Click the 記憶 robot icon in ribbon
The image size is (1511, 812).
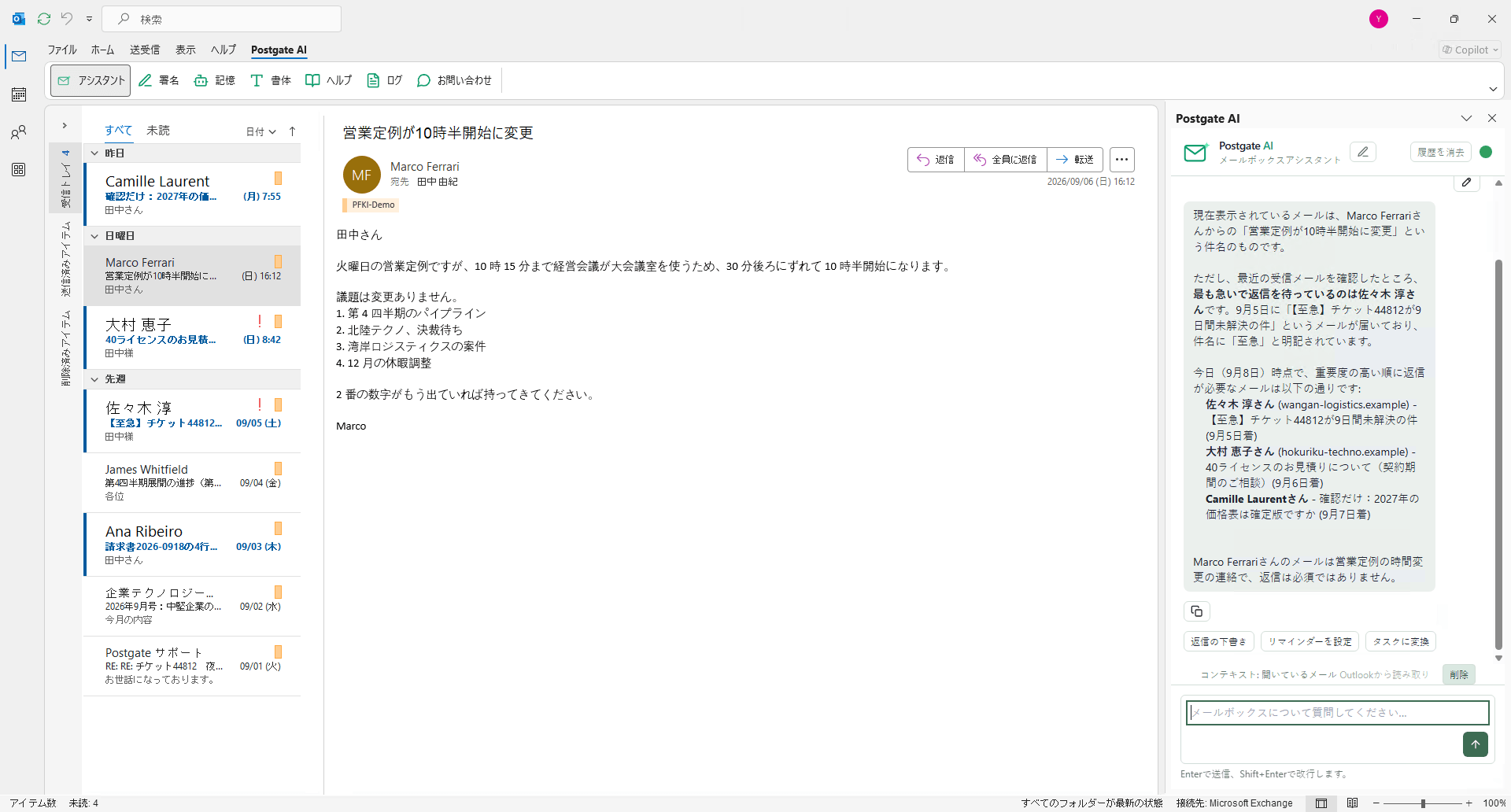(201, 80)
